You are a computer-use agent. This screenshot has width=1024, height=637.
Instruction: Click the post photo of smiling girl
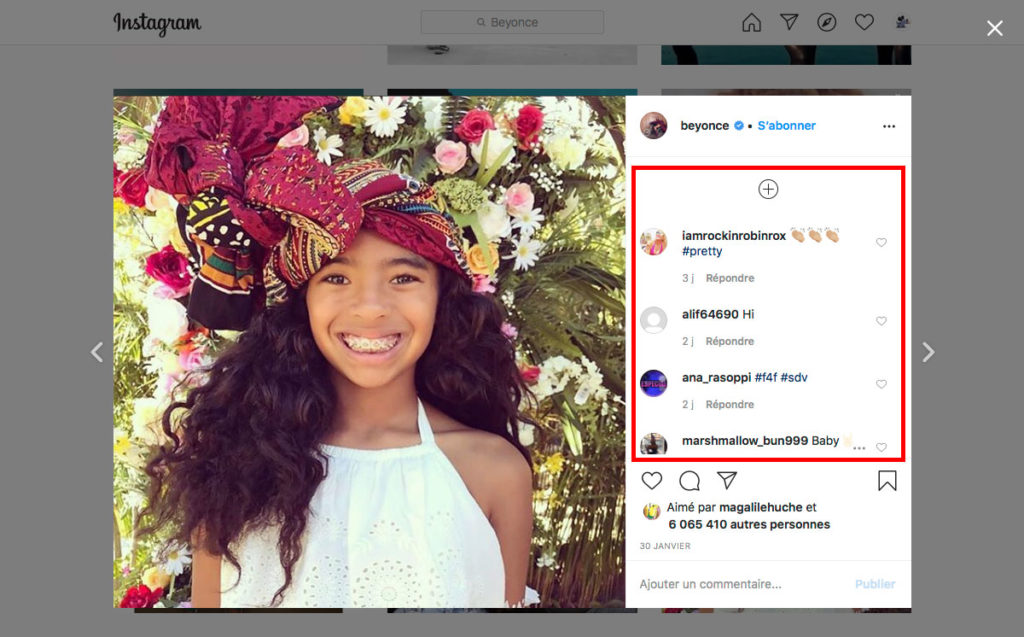(x=369, y=352)
